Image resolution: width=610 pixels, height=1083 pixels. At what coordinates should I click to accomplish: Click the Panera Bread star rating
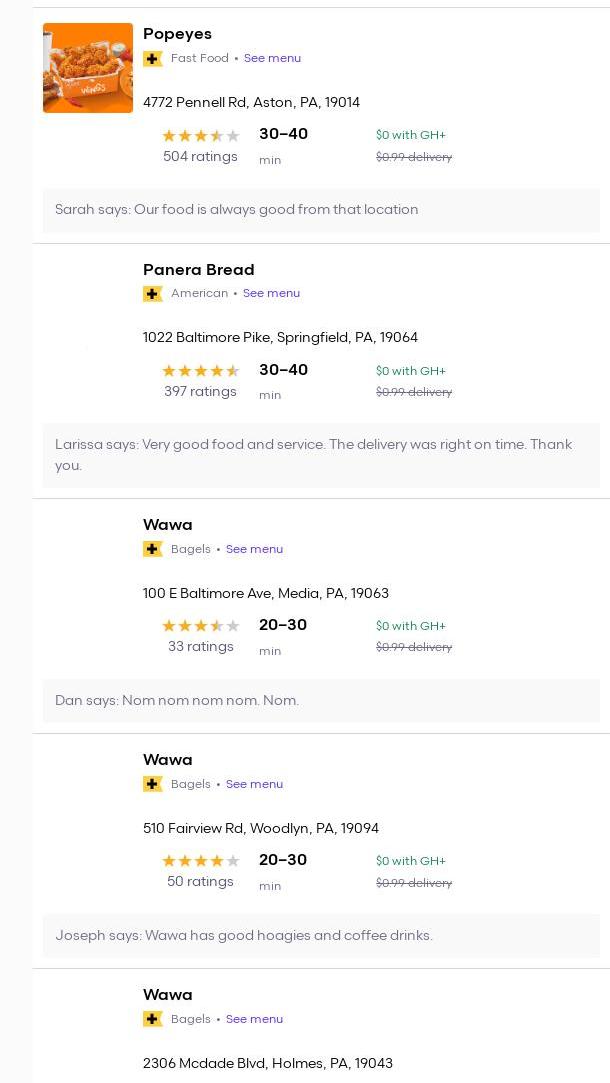coord(201,371)
